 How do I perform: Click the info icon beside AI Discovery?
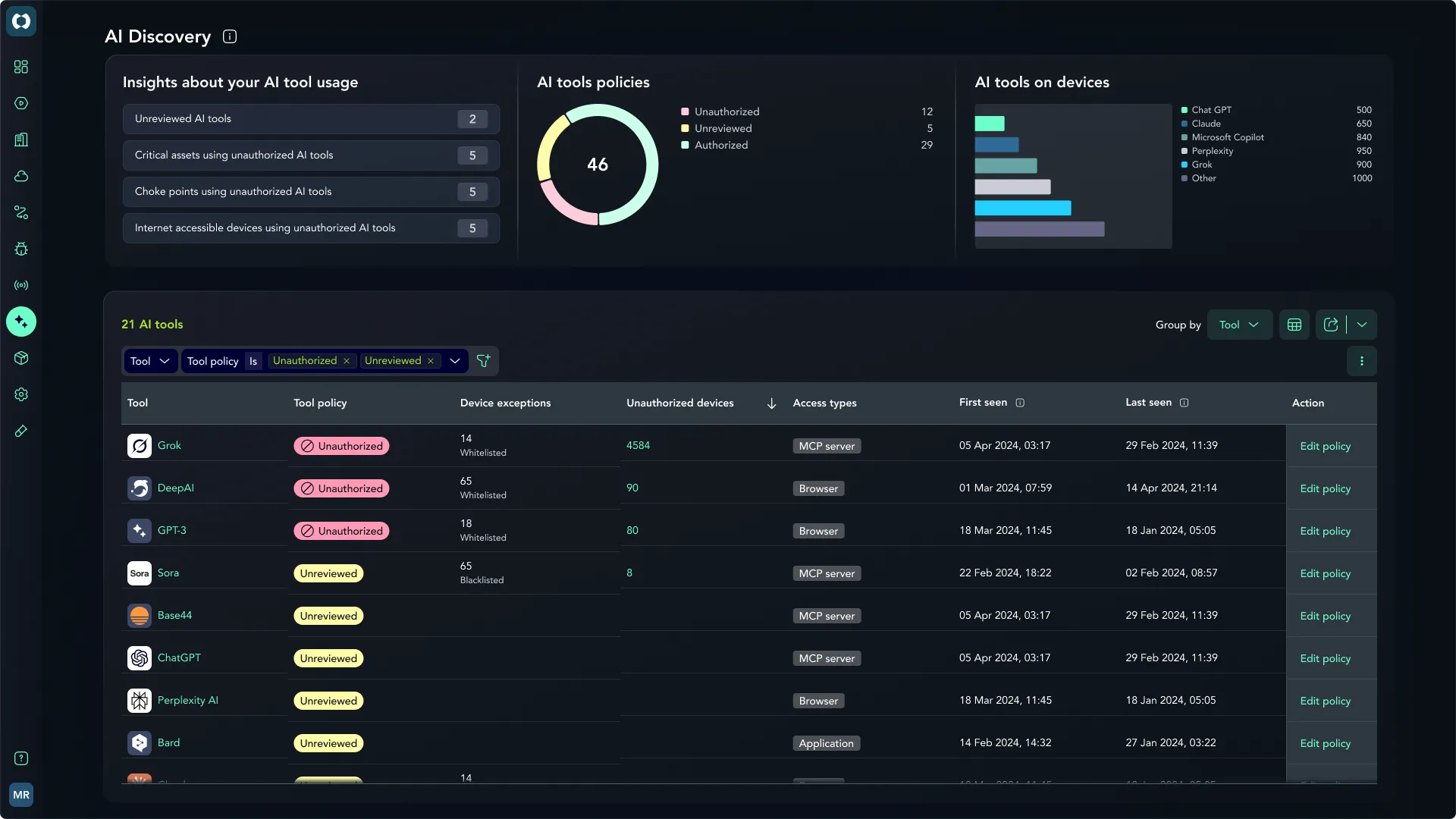(x=230, y=36)
